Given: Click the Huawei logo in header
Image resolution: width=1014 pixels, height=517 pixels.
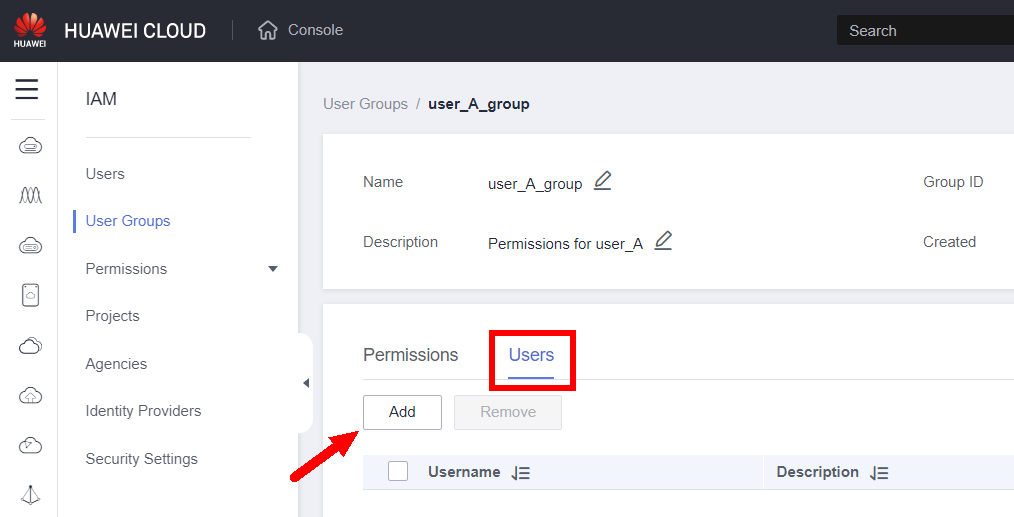Looking at the screenshot, I should pos(30,30).
